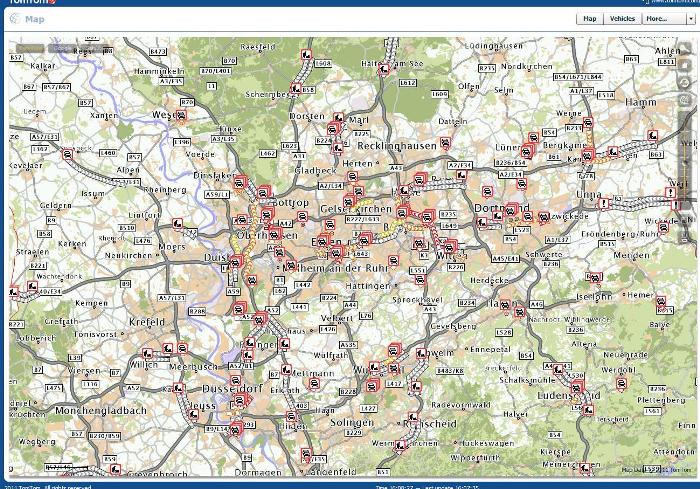Select the olive map-type button on the map
700x489 pixels.
coord(30,48)
